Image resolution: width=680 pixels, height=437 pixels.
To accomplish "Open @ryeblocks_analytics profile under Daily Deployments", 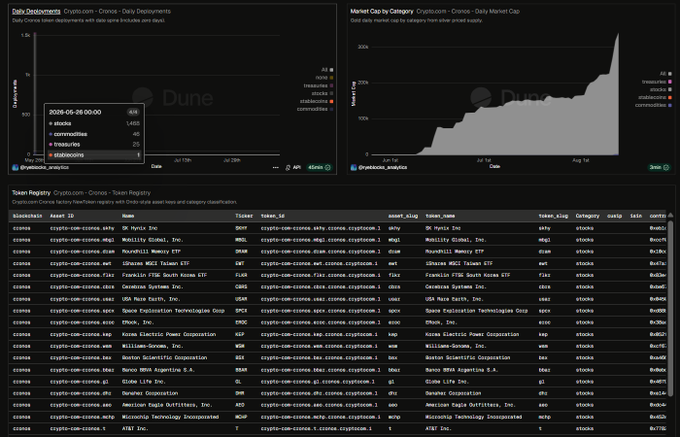I will (44, 167).
